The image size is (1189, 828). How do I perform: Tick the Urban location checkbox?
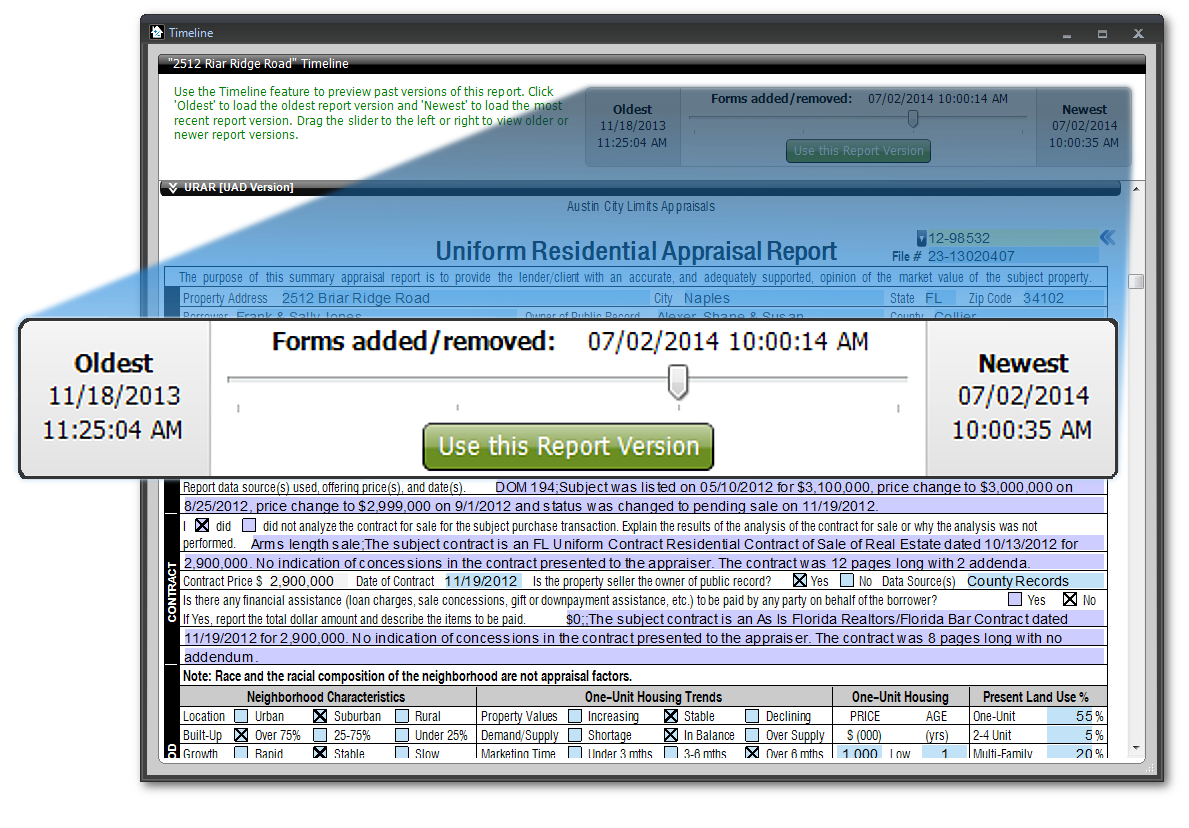coord(241,716)
